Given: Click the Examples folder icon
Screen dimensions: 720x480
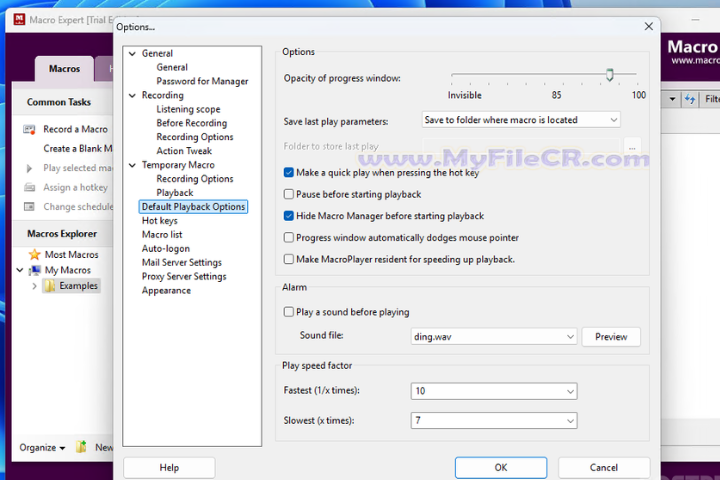Looking at the screenshot, I should pyautogui.click(x=50, y=286).
